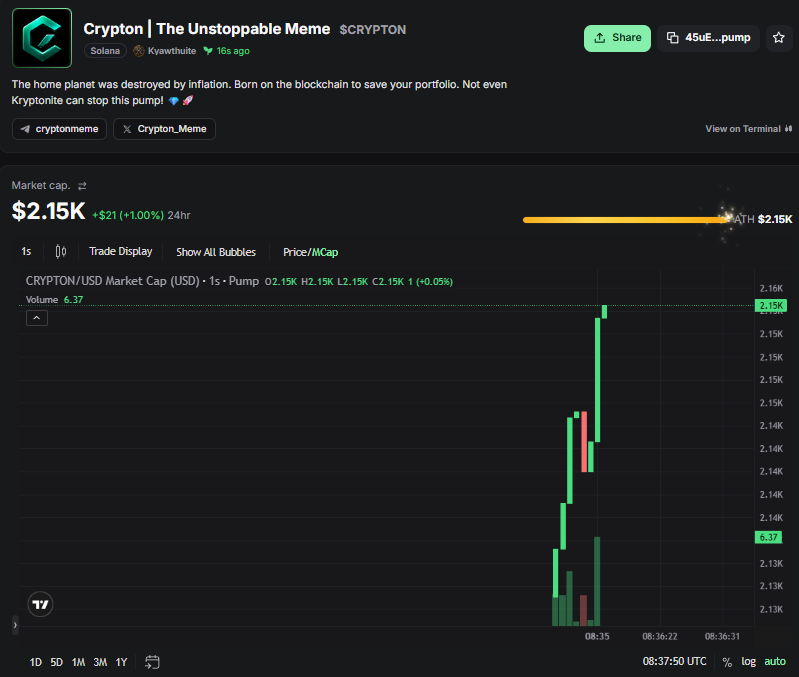Click the 2.15K current price label on axis
The width and height of the screenshot is (799, 677).
(771, 306)
